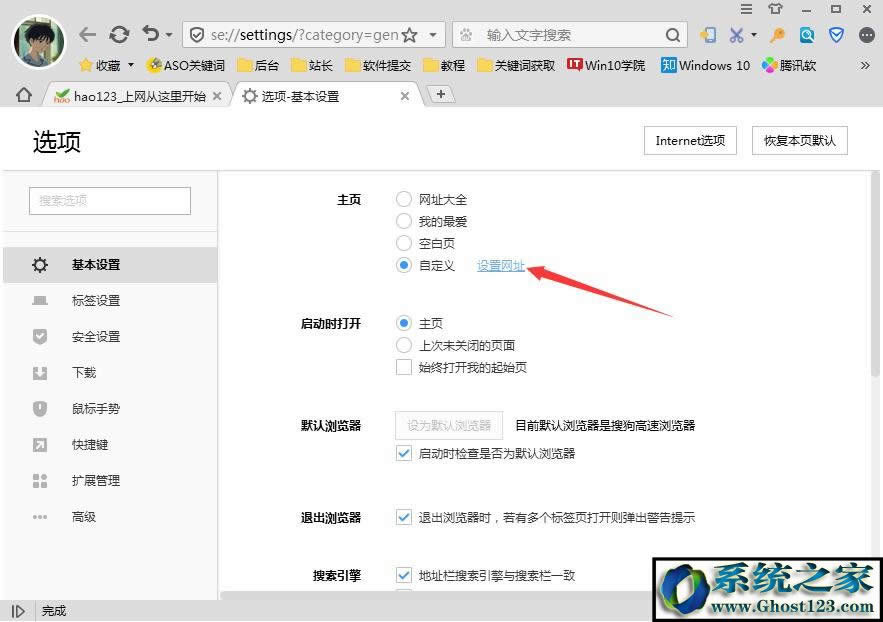The height and width of the screenshot is (622, 883).
Task: Open the scissors screenshot tool
Action: click(x=737, y=35)
